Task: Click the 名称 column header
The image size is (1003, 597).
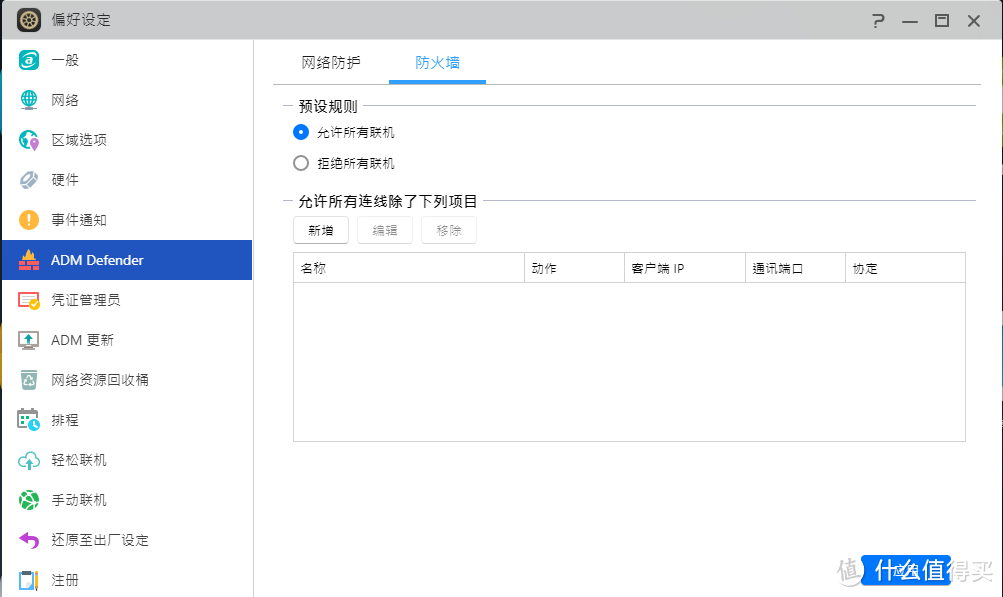Action: pyautogui.click(x=409, y=268)
